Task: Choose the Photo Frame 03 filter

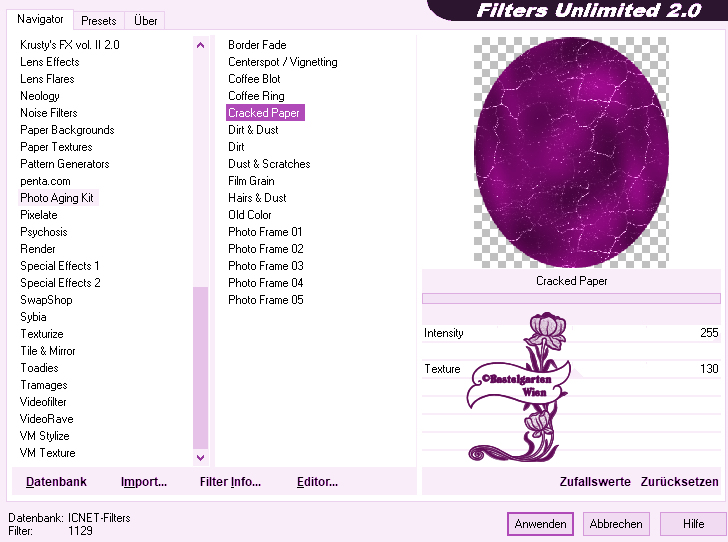Action: point(266,266)
